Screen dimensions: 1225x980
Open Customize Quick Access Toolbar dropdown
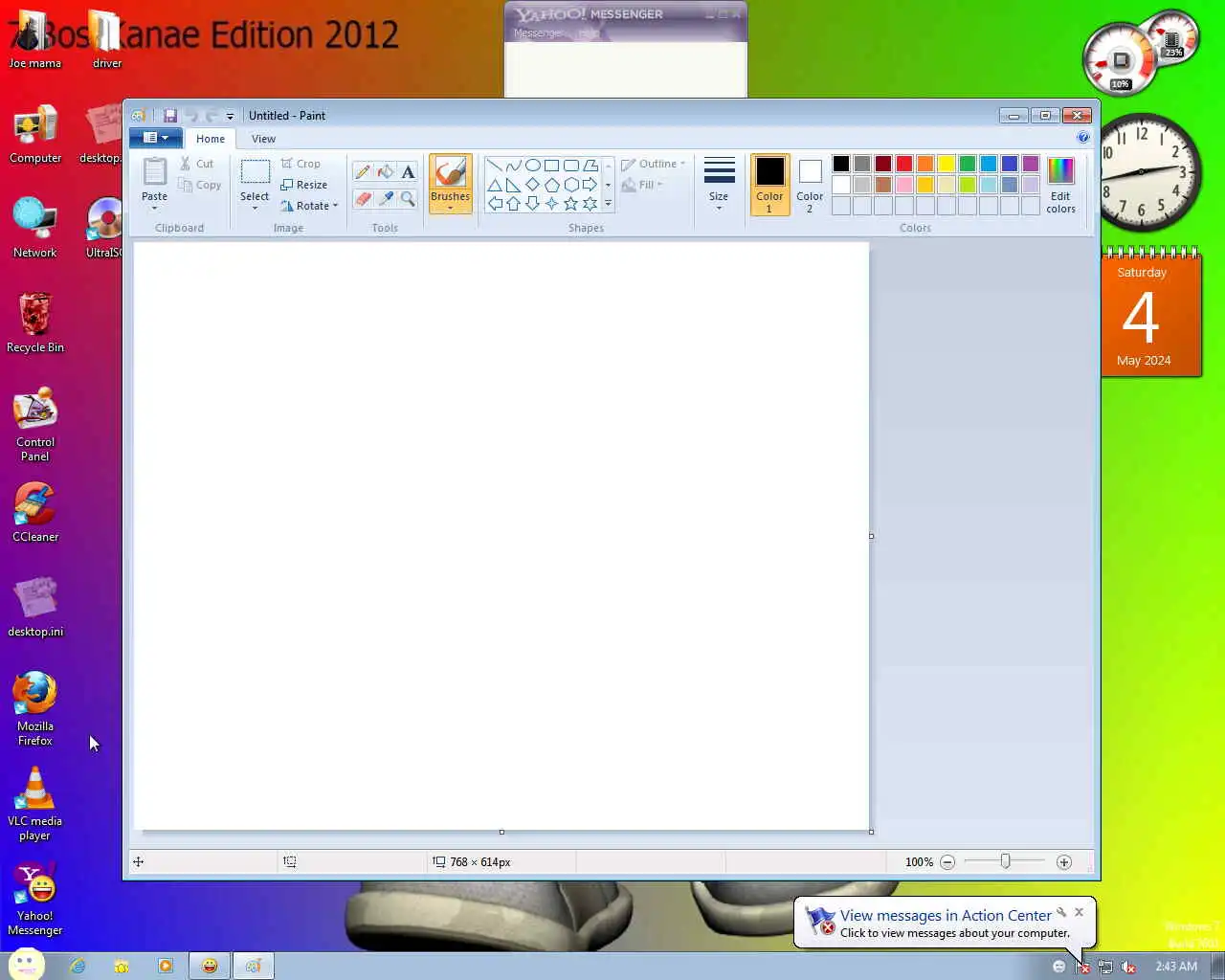click(230, 117)
